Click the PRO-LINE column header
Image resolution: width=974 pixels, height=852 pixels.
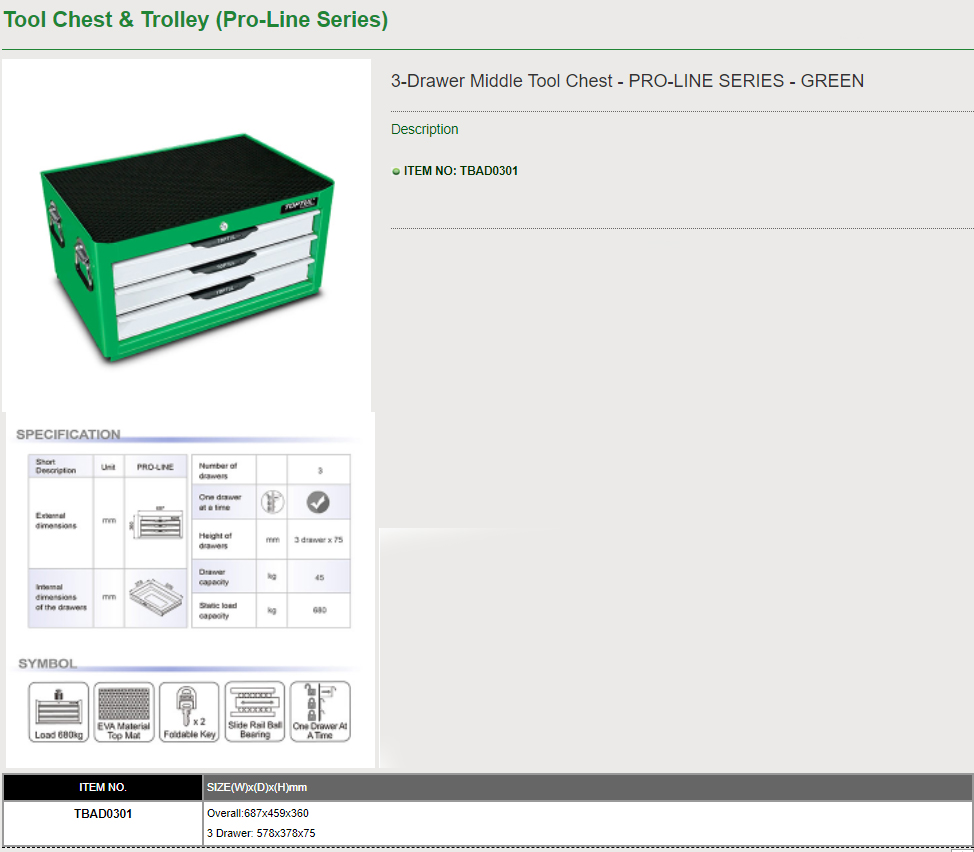[x=155, y=467]
